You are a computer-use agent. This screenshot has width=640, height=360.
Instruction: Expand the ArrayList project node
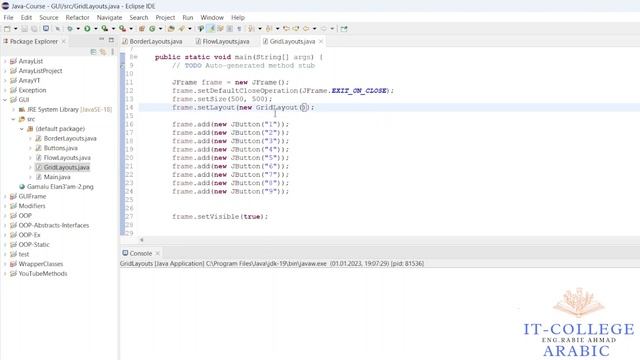point(5,61)
